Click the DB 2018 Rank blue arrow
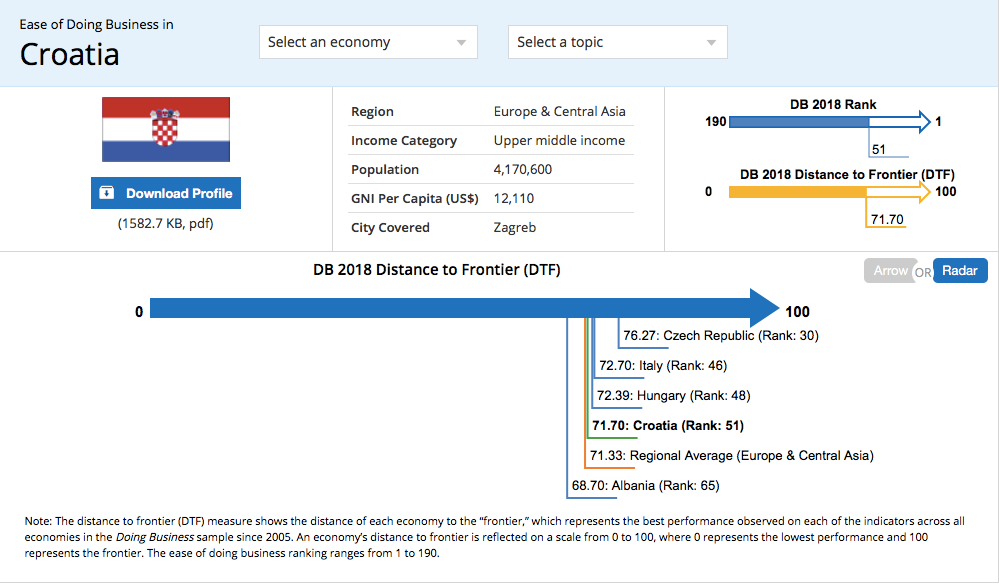 click(830, 121)
